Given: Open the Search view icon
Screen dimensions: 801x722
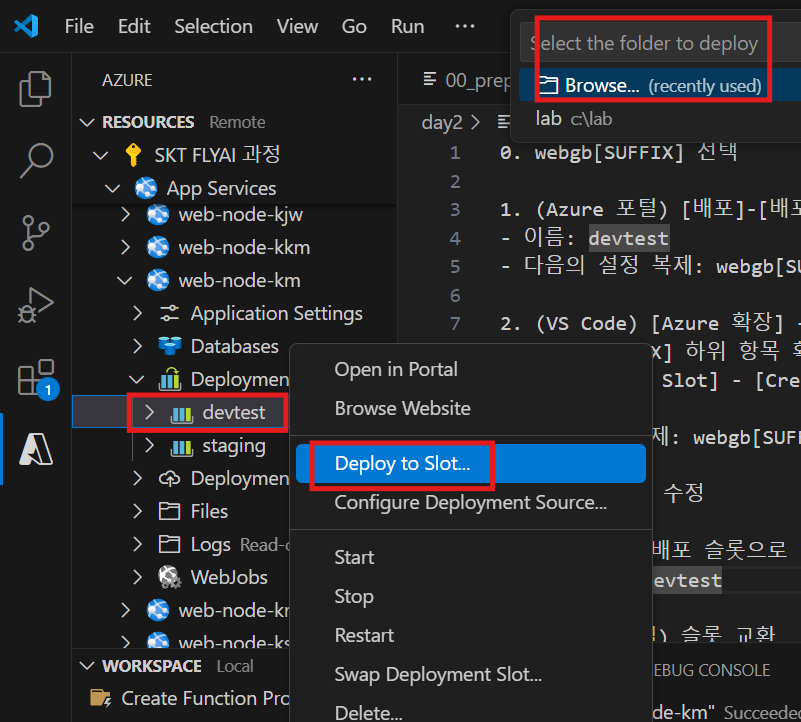Looking at the screenshot, I should [35, 160].
